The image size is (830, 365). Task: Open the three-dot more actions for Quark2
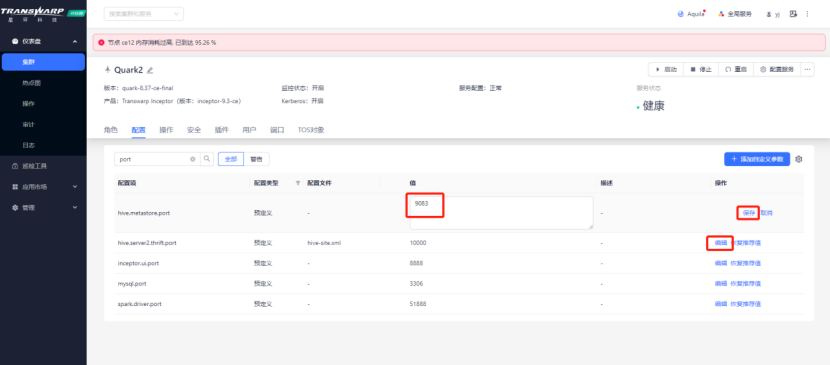(807, 69)
